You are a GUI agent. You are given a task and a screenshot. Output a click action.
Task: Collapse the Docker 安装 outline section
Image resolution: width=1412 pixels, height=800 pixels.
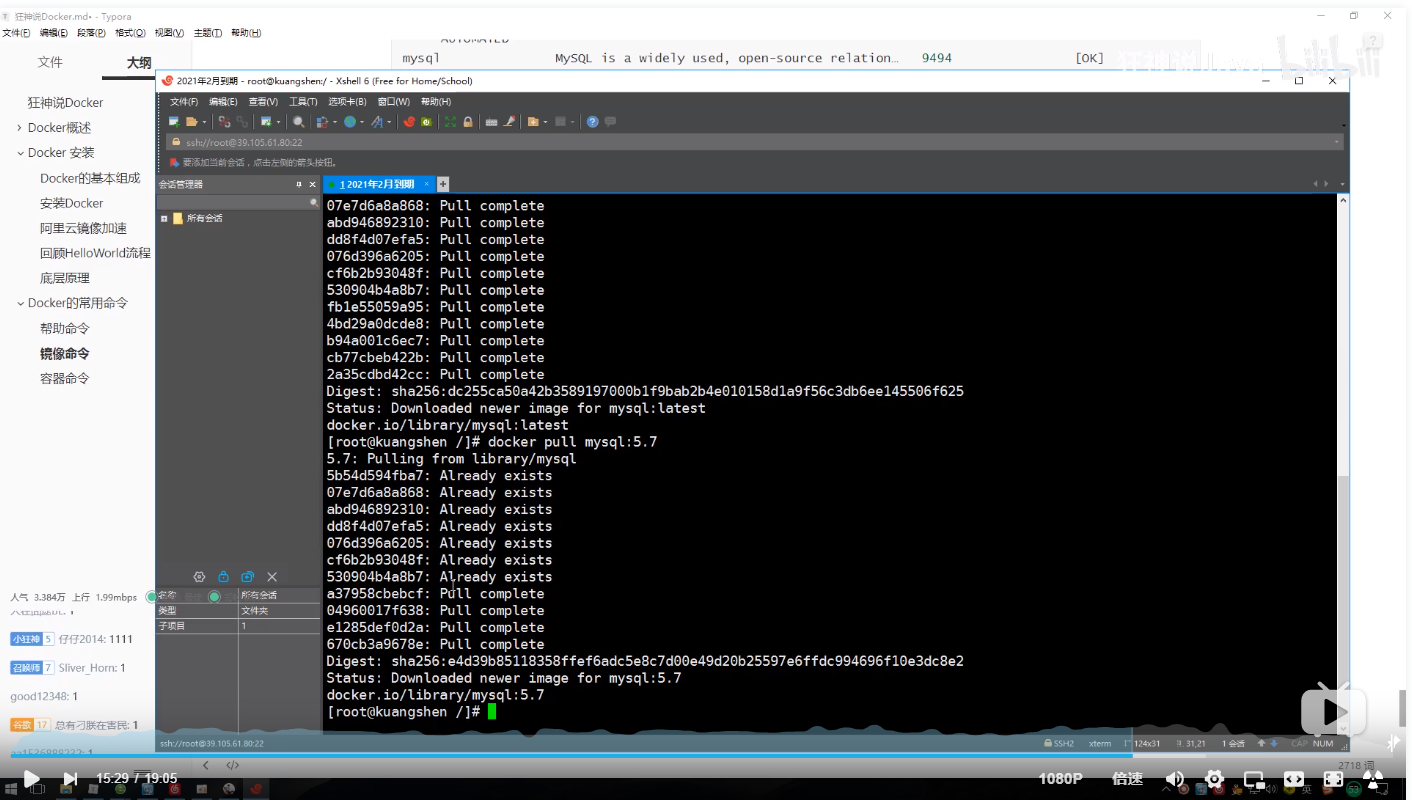(19, 153)
